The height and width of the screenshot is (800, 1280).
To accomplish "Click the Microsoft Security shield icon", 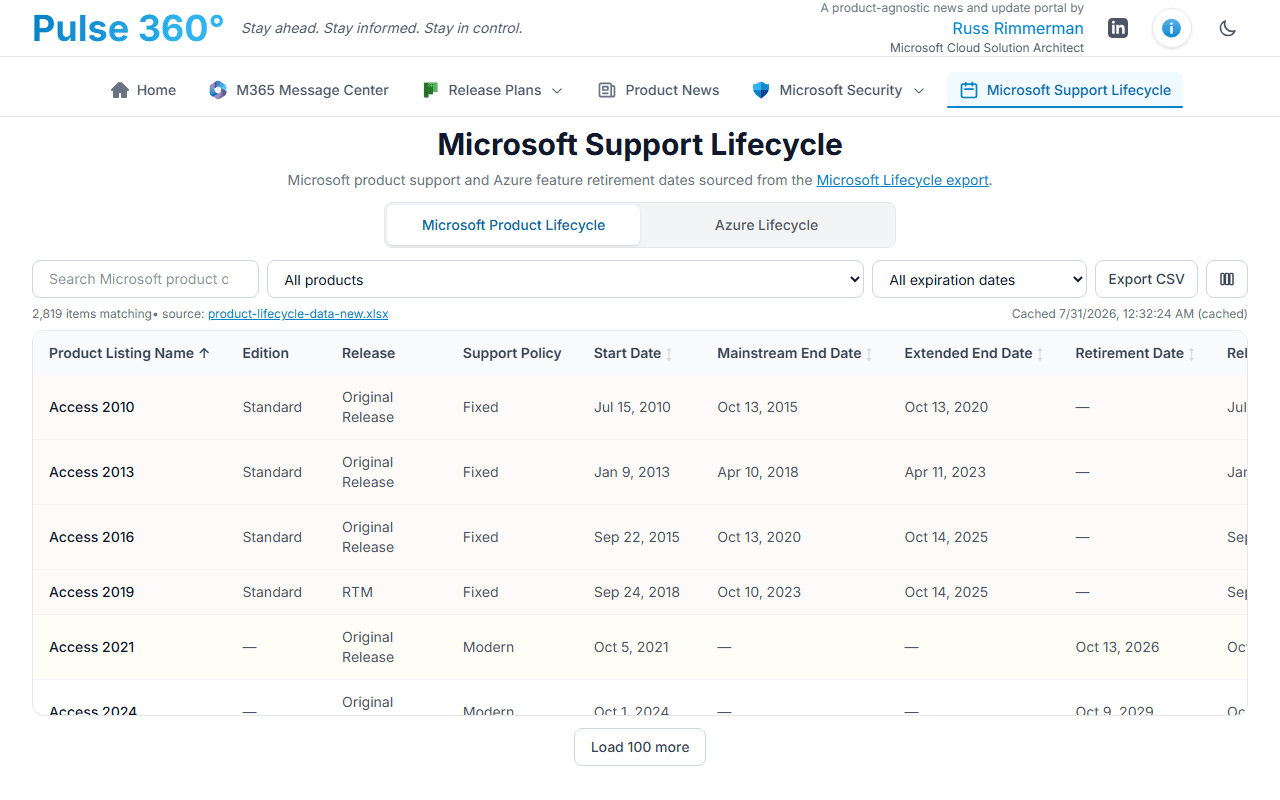I will coord(761,90).
